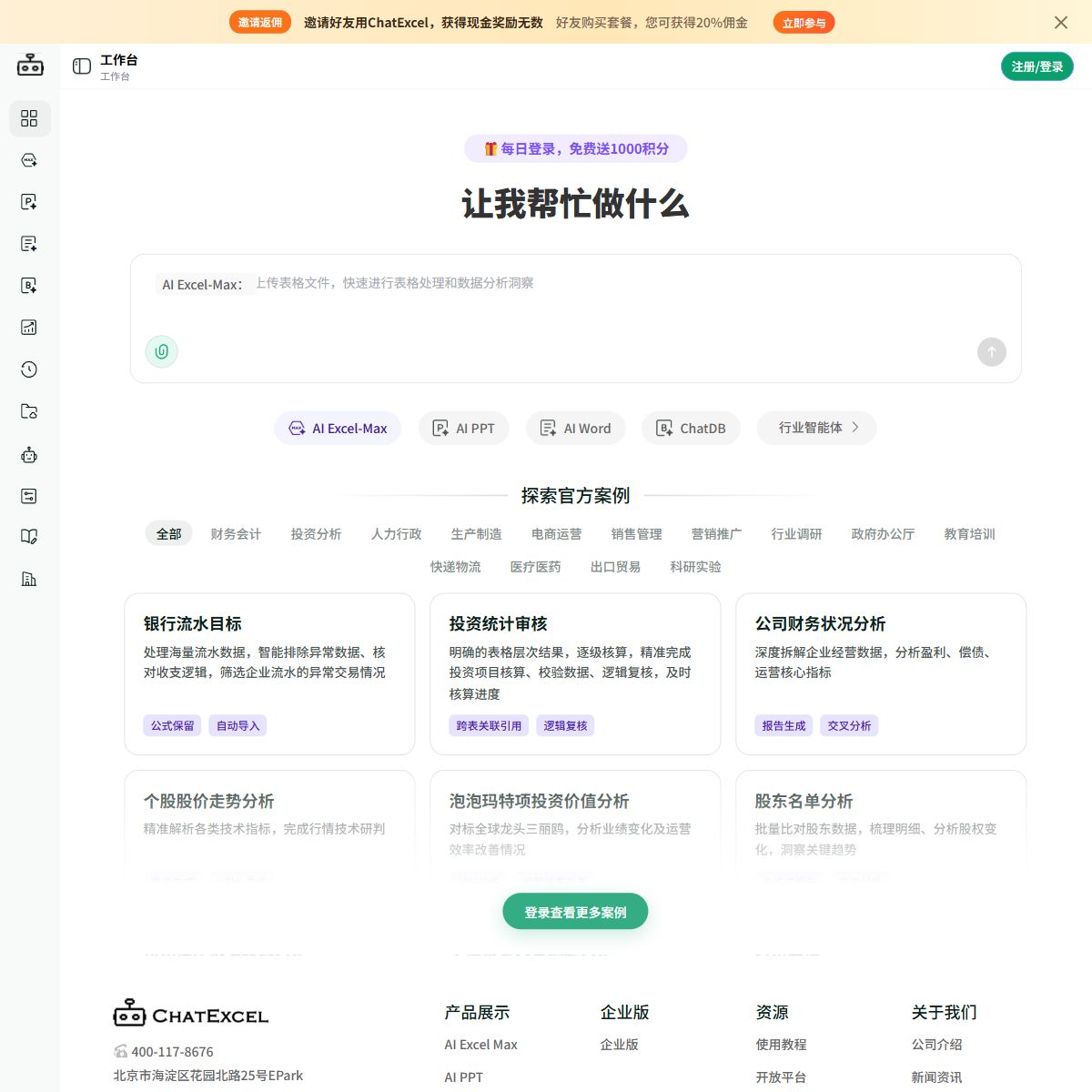Screen dimensions: 1092x1092
Task: Click the daily login 1000 points badge
Action: coord(576,148)
